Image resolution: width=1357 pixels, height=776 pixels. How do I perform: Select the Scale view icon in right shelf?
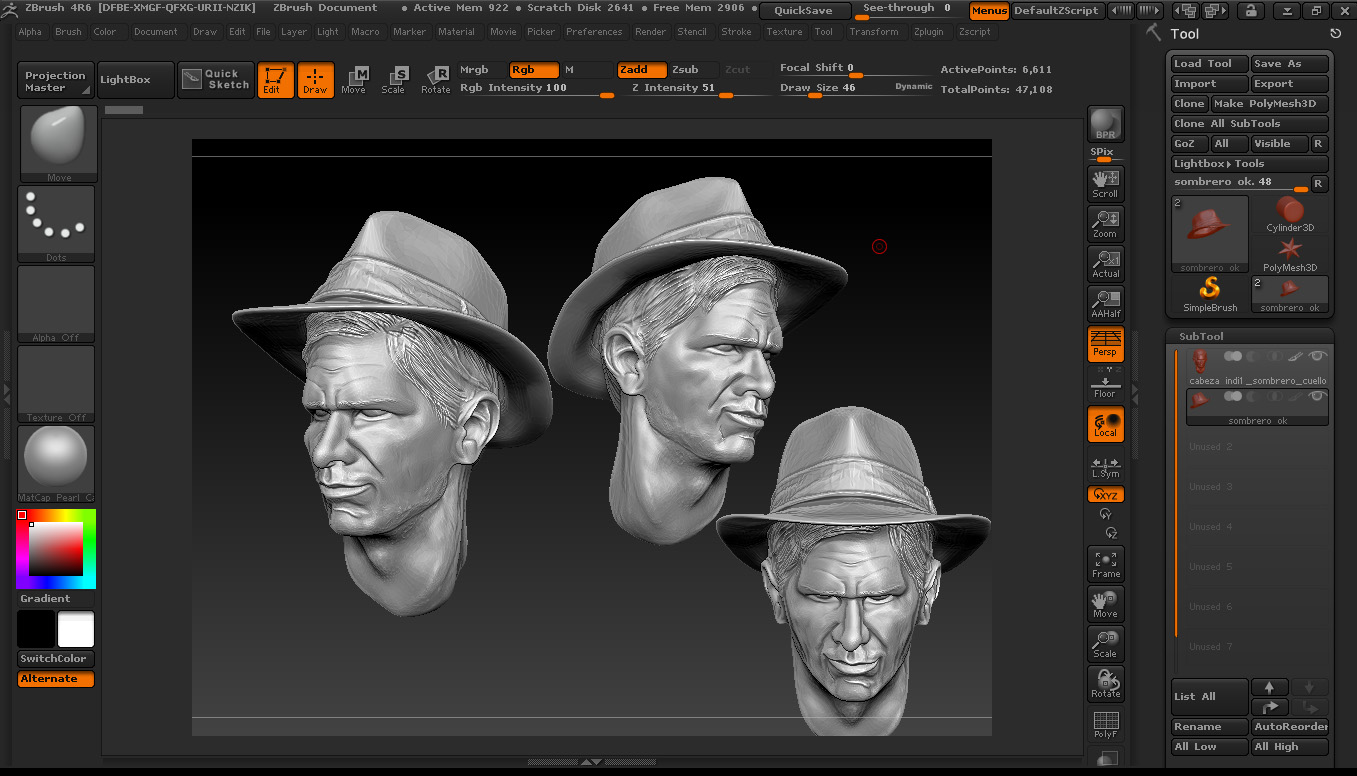point(1105,643)
